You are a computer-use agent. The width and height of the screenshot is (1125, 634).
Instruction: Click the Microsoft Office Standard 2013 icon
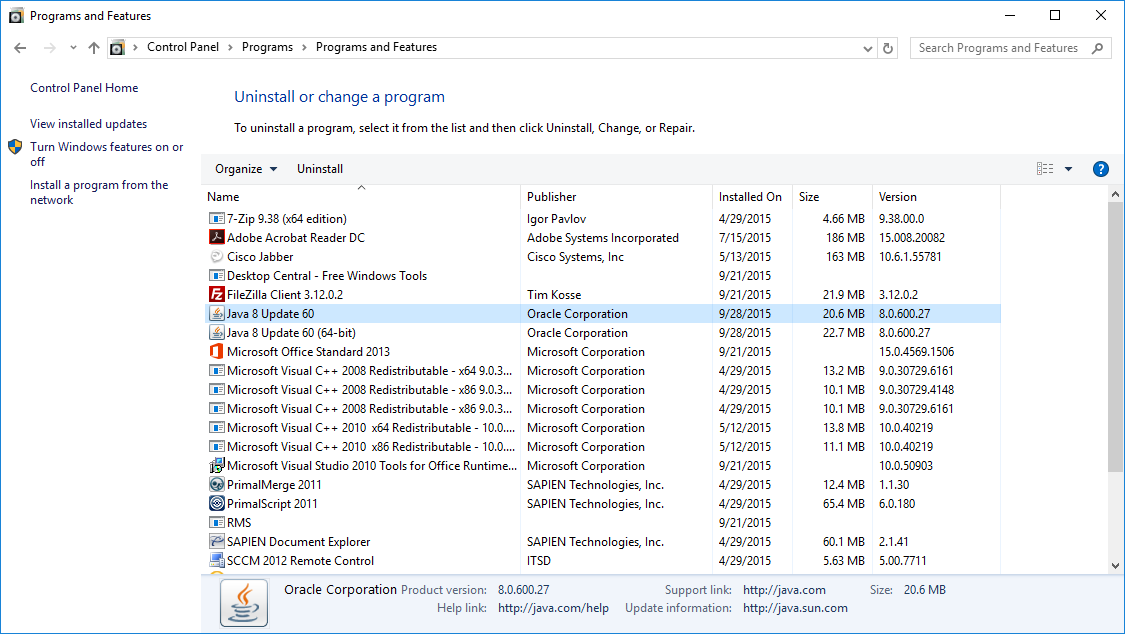(216, 352)
